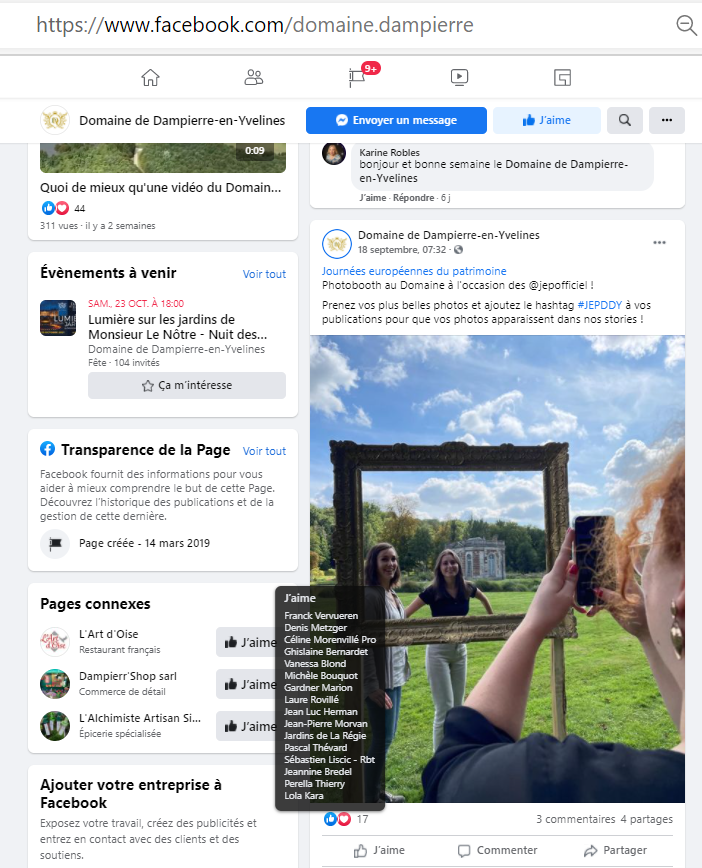
Task: Click Partager under the post
Action: point(615,850)
